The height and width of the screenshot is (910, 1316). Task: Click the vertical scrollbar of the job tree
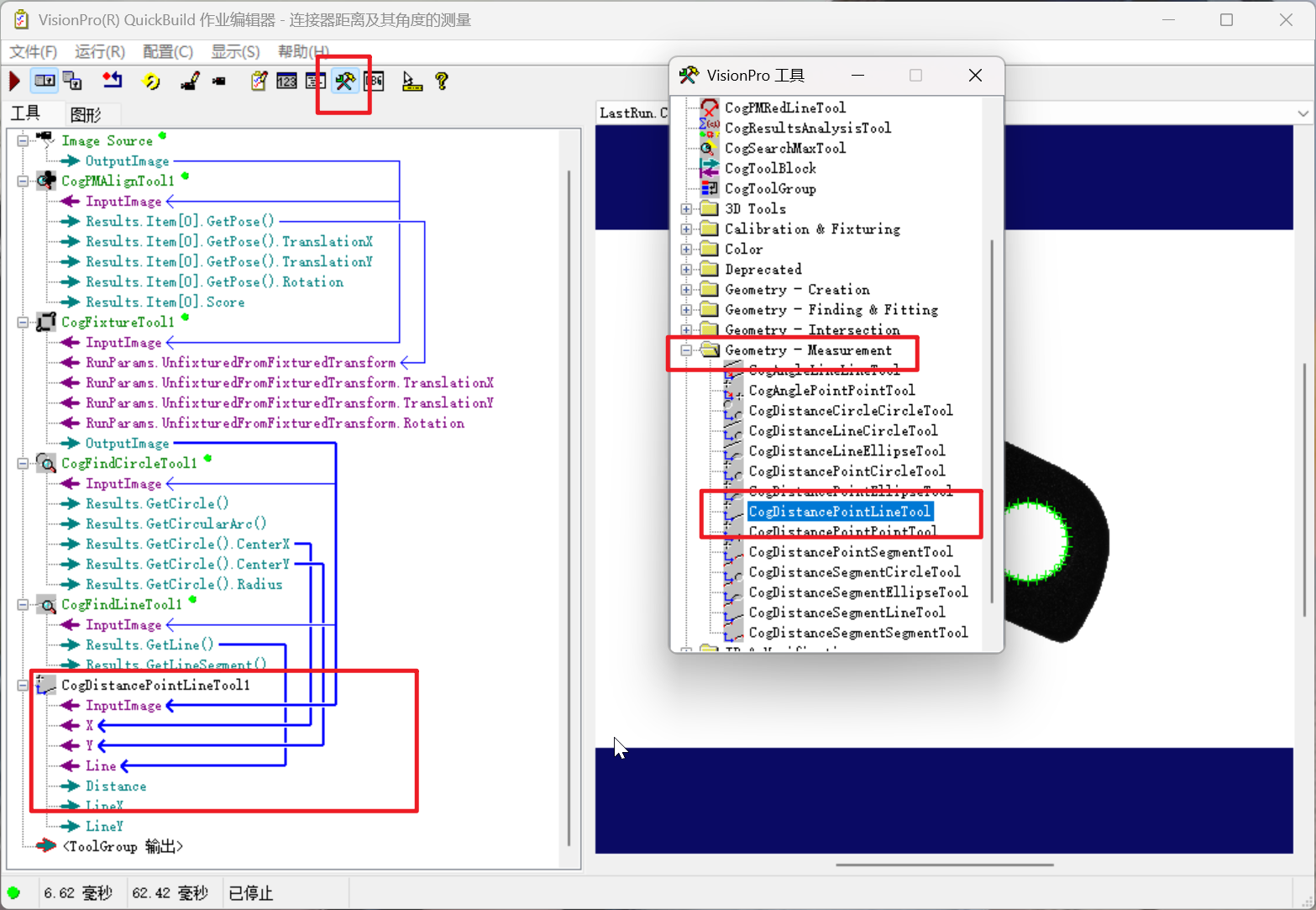click(569, 508)
